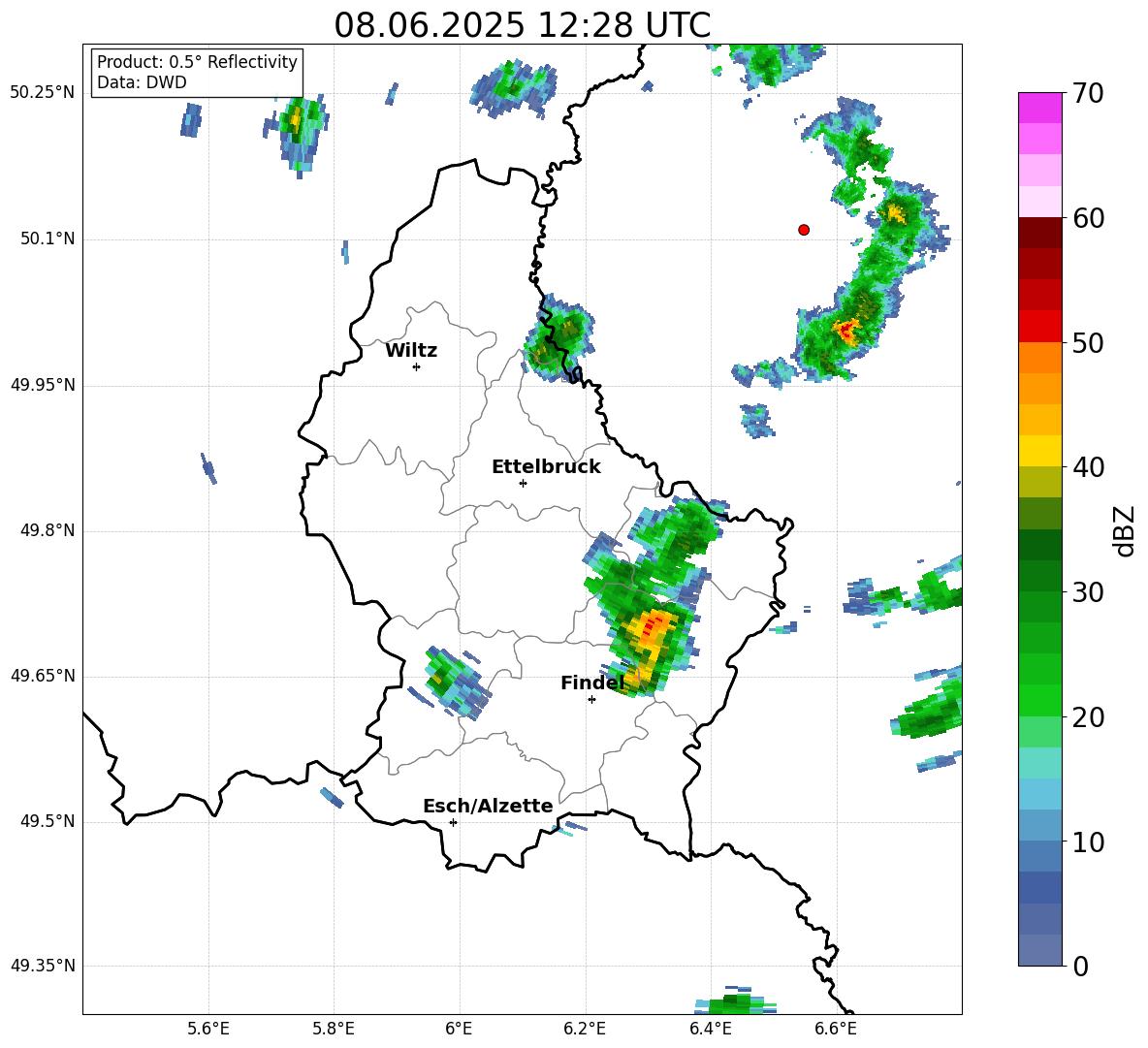This screenshot has height=1048, width=1148.
Task: Click the 49.95°N latitude label
Action: click(43, 384)
